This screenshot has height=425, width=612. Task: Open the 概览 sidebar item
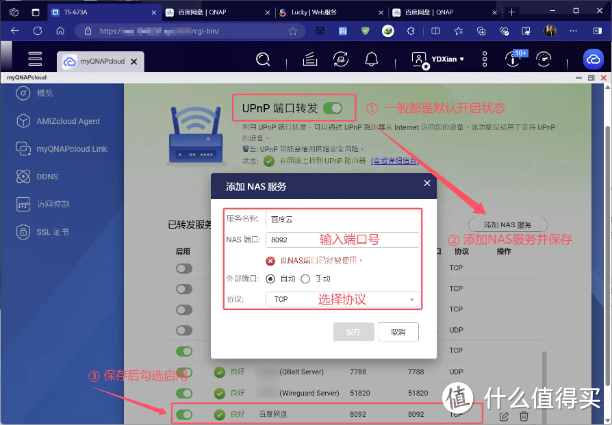pos(34,93)
